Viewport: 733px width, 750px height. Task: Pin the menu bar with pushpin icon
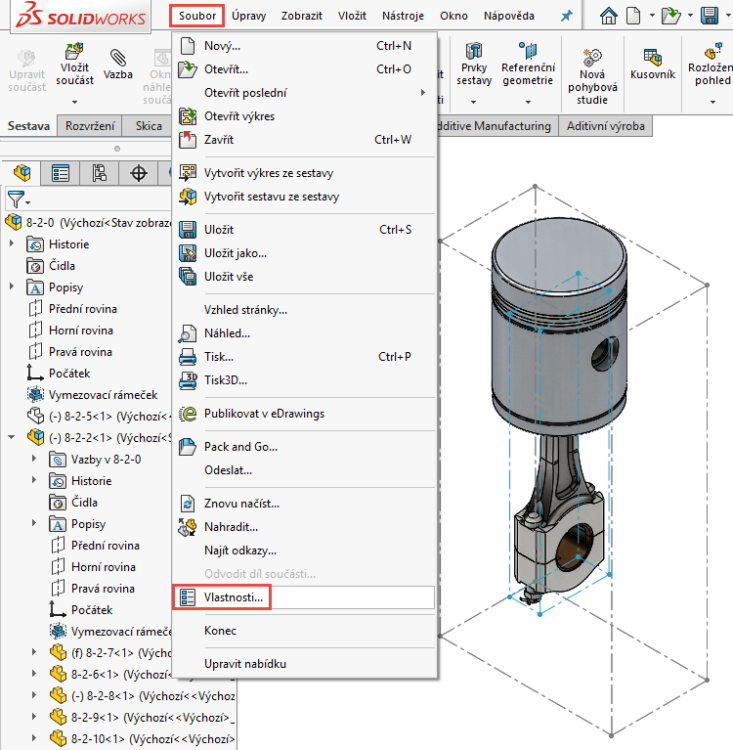(566, 16)
